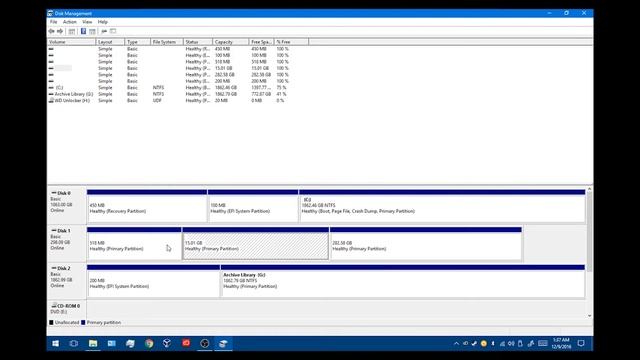This screenshot has height=360, width=640.
Task: Select Archive Library (G:) partition on Disk 2
Action: (403, 281)
